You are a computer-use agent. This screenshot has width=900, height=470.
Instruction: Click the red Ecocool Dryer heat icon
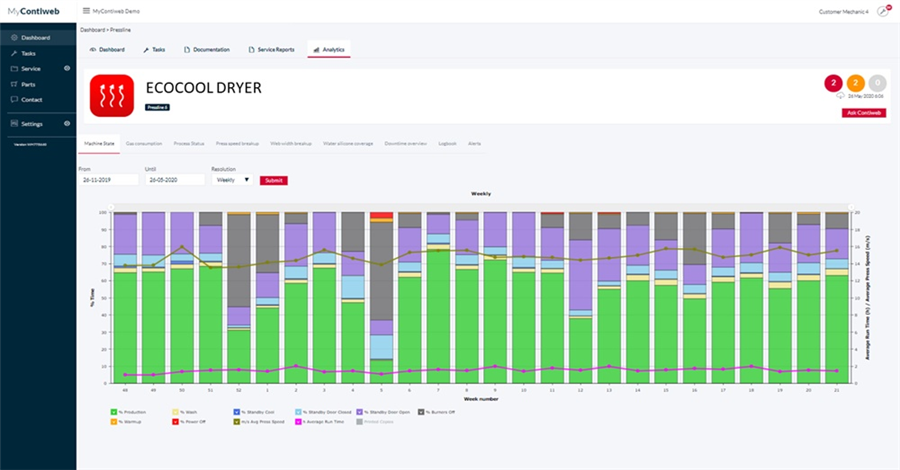(112, 96)
